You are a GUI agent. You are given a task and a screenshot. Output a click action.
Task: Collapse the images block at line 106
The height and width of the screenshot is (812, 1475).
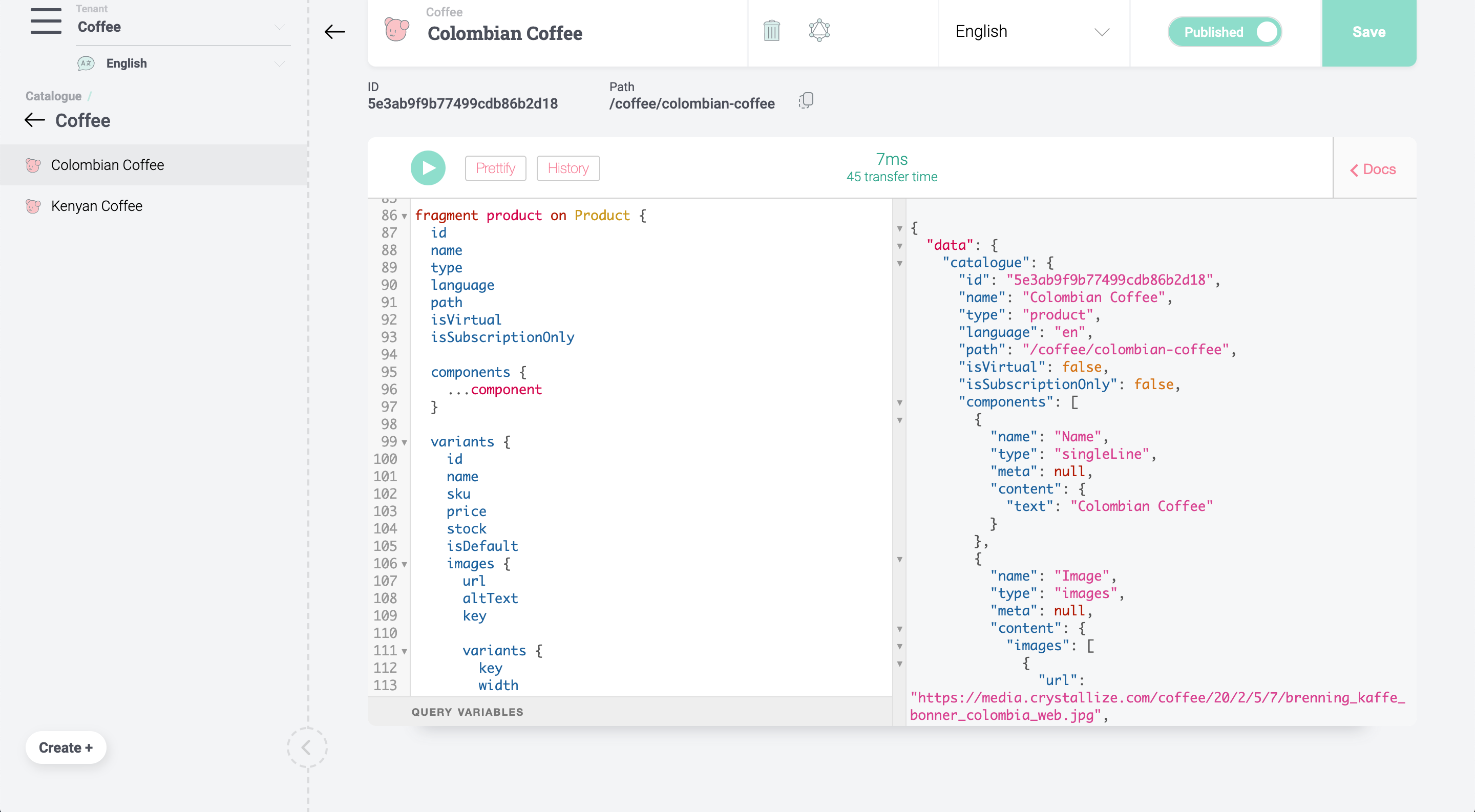click(404, 564)
